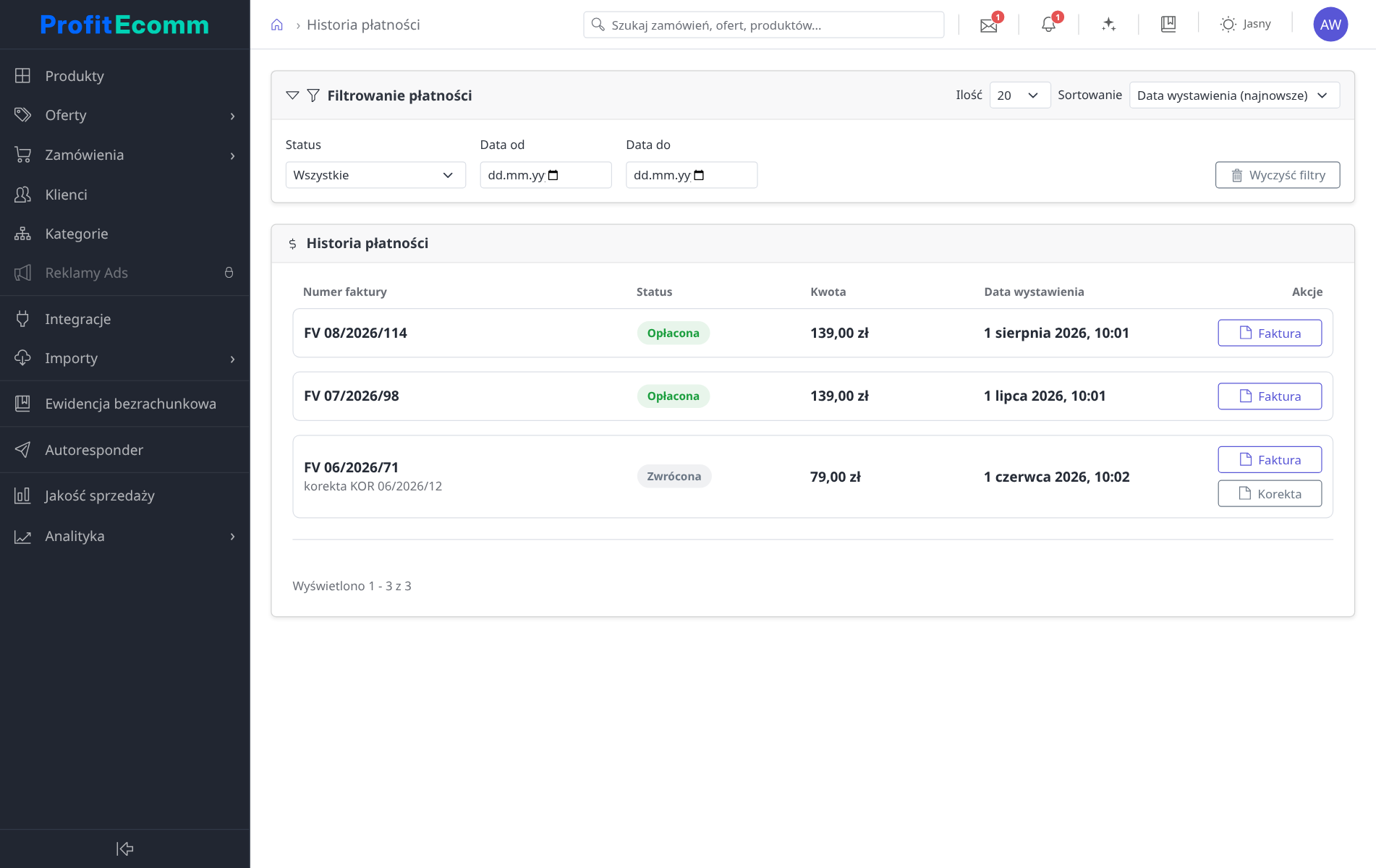Viewport: 1389px width, 868px height.
Task: Open the Status Wszystkie dropdown
Action: click(x=375, y=175)
